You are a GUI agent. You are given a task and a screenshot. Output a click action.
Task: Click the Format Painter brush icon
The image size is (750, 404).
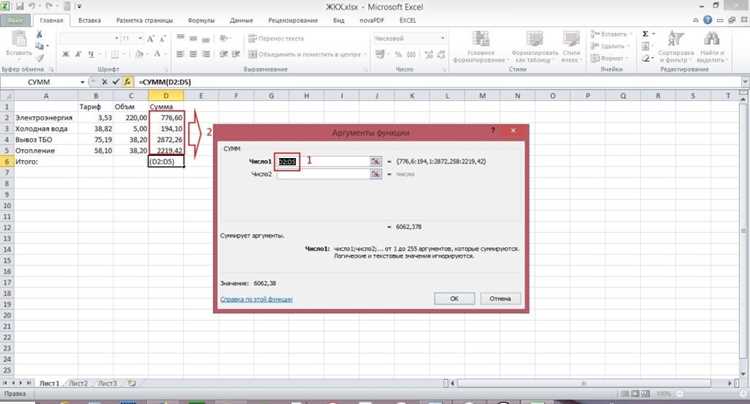[x=40, y=57]
